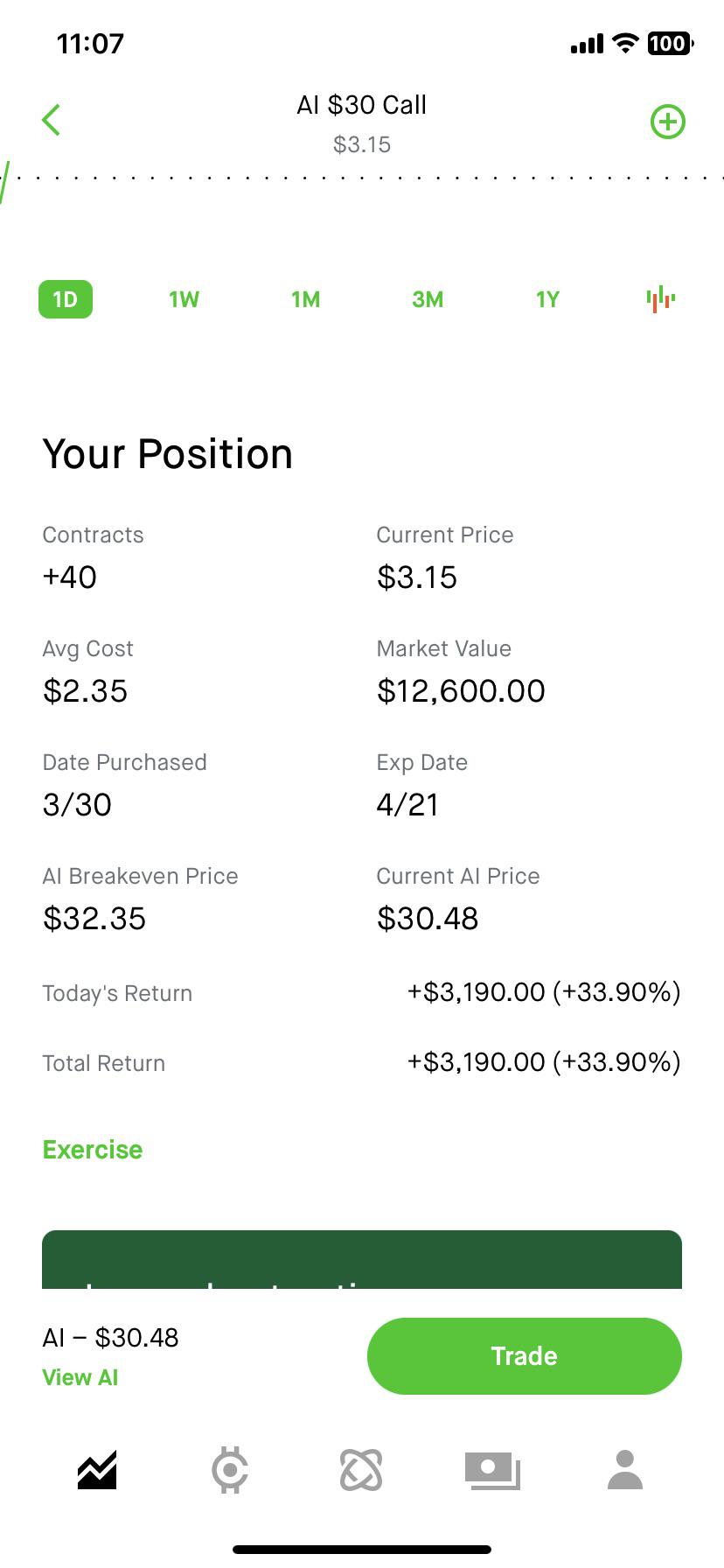
Task: Add option to watchlist with plus icon
Action: (x=668, y=122)
